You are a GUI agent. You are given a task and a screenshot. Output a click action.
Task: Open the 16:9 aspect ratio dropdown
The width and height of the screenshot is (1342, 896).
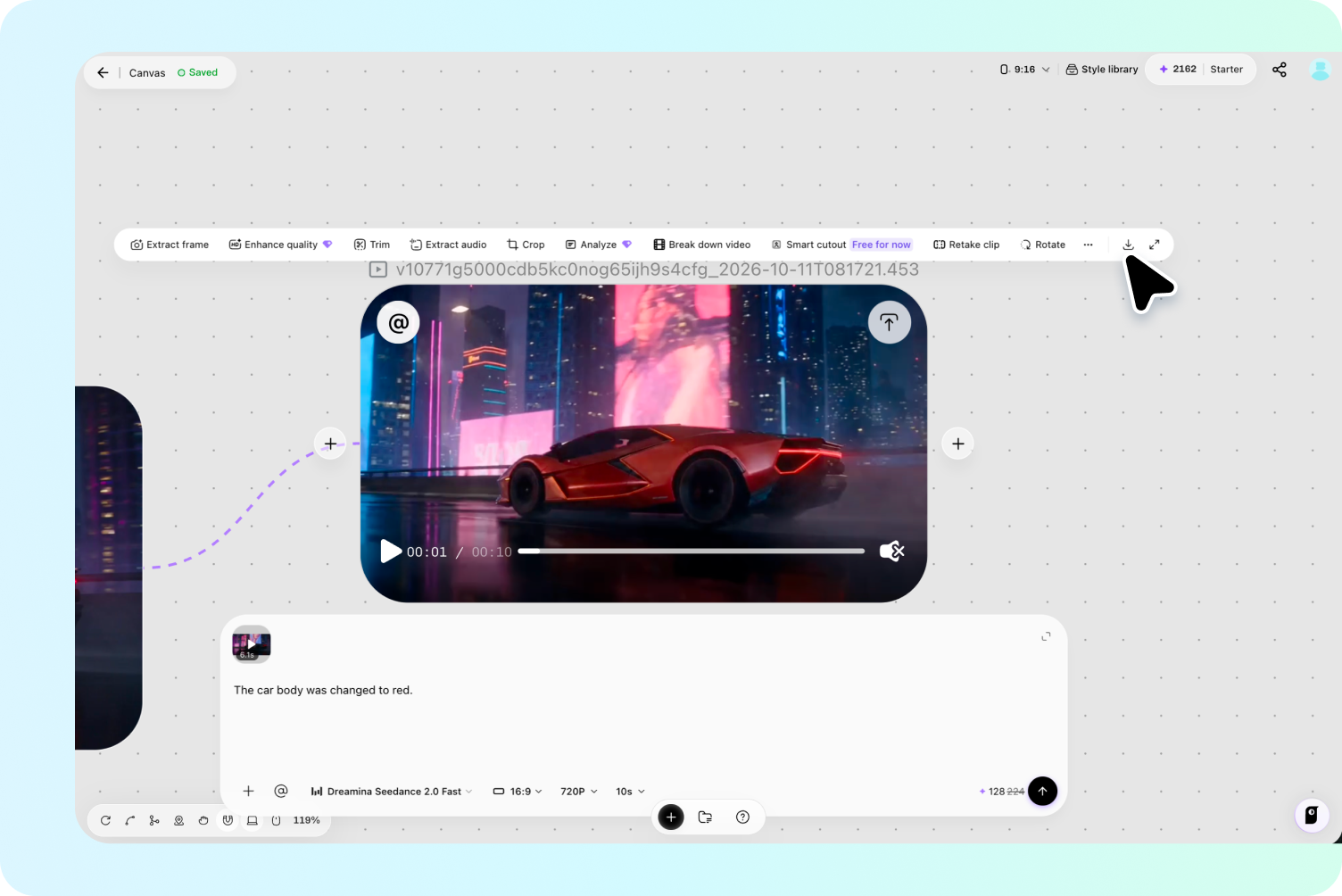tap(518, 792)
